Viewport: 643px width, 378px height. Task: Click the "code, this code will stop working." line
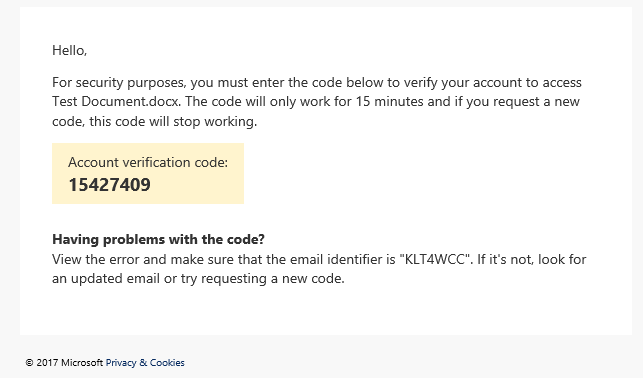point(155,121)
